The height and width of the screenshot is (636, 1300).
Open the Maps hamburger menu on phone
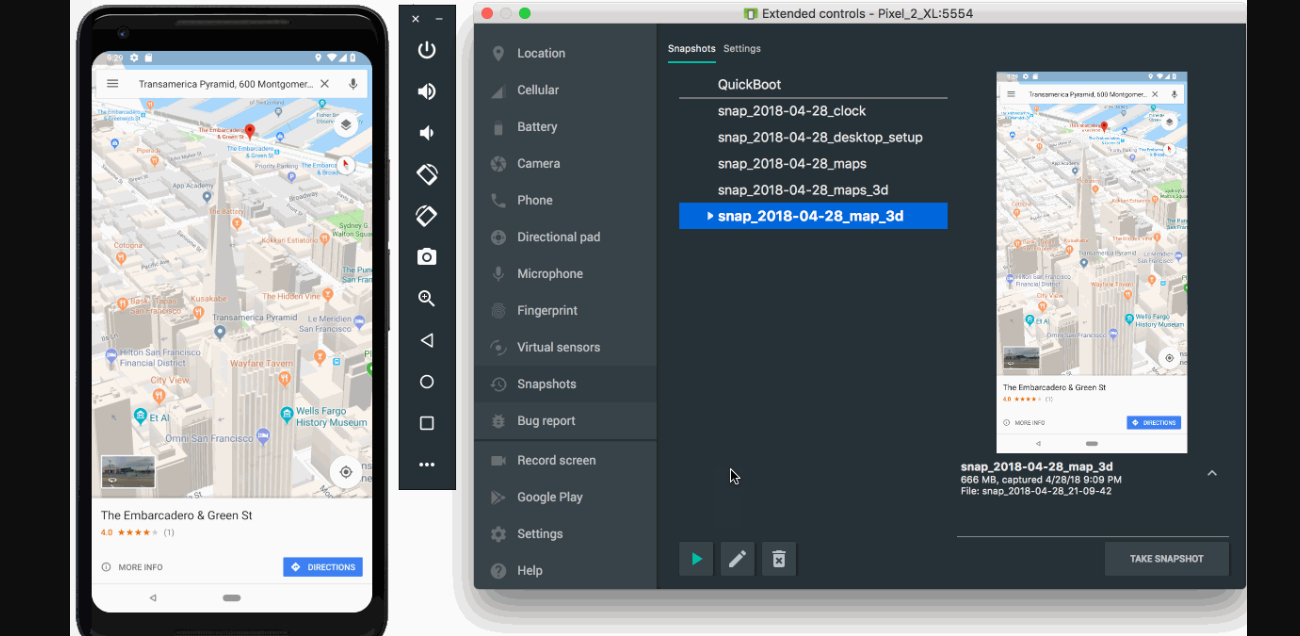pyautogui.click(x=113, y=84)
